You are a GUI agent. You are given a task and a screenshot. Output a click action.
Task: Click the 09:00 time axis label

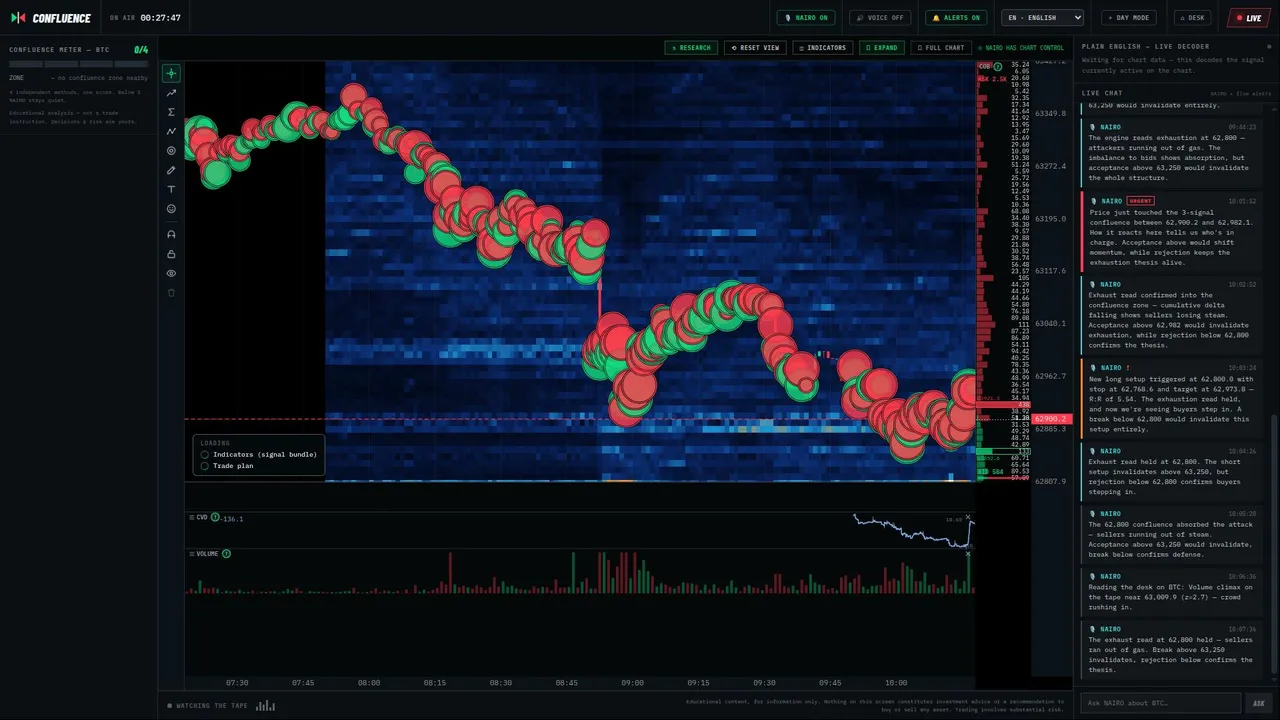(632, 683)
